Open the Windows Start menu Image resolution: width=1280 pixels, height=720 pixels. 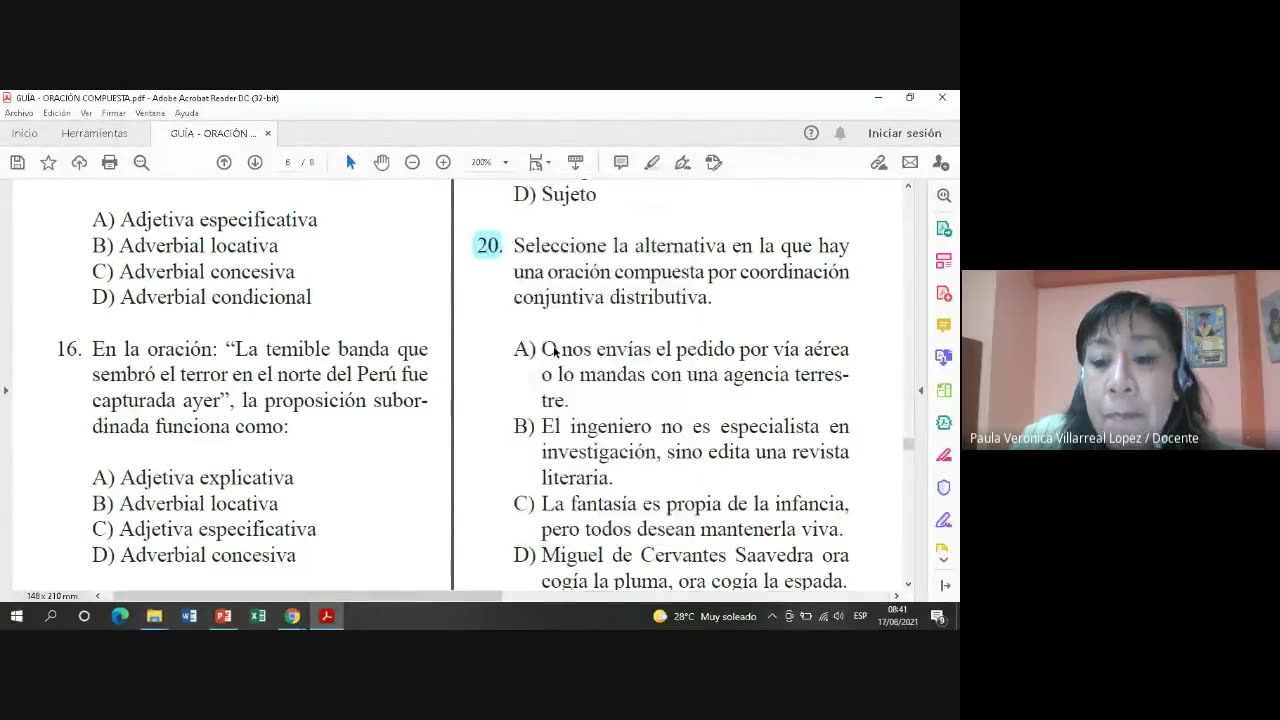(x=16, y=616)
